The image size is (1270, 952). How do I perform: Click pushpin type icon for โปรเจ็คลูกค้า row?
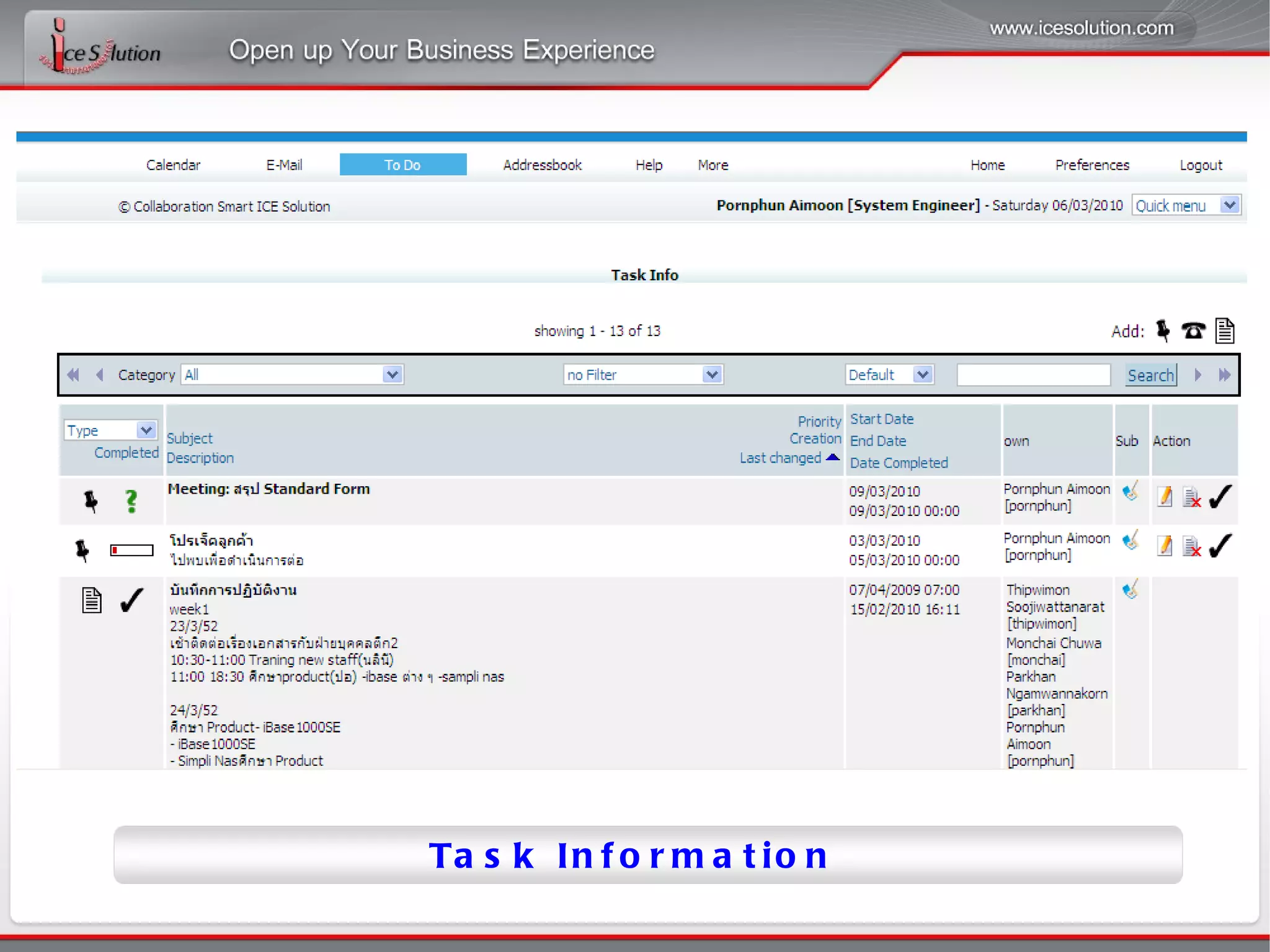pos(82,550)
